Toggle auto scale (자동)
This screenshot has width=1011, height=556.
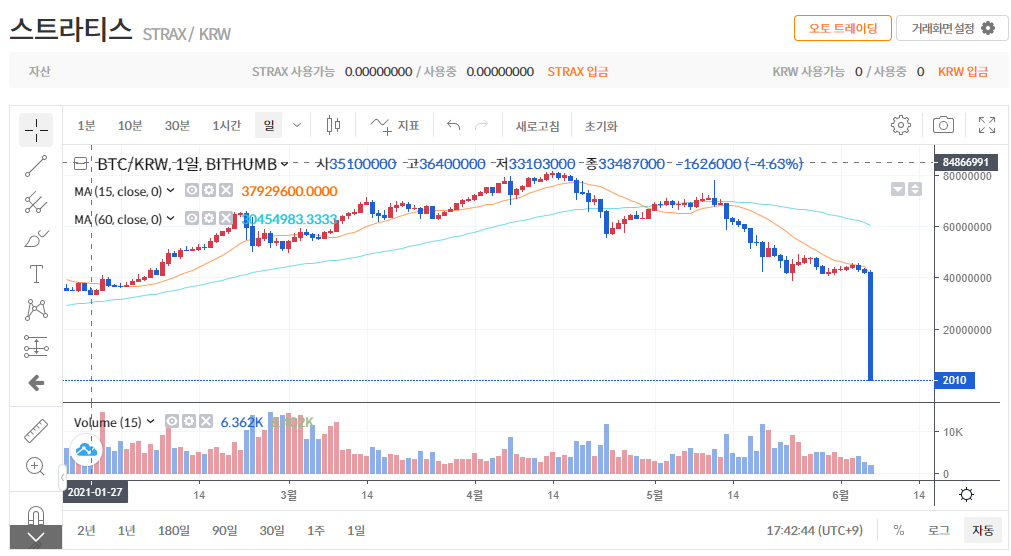[983, 530]
